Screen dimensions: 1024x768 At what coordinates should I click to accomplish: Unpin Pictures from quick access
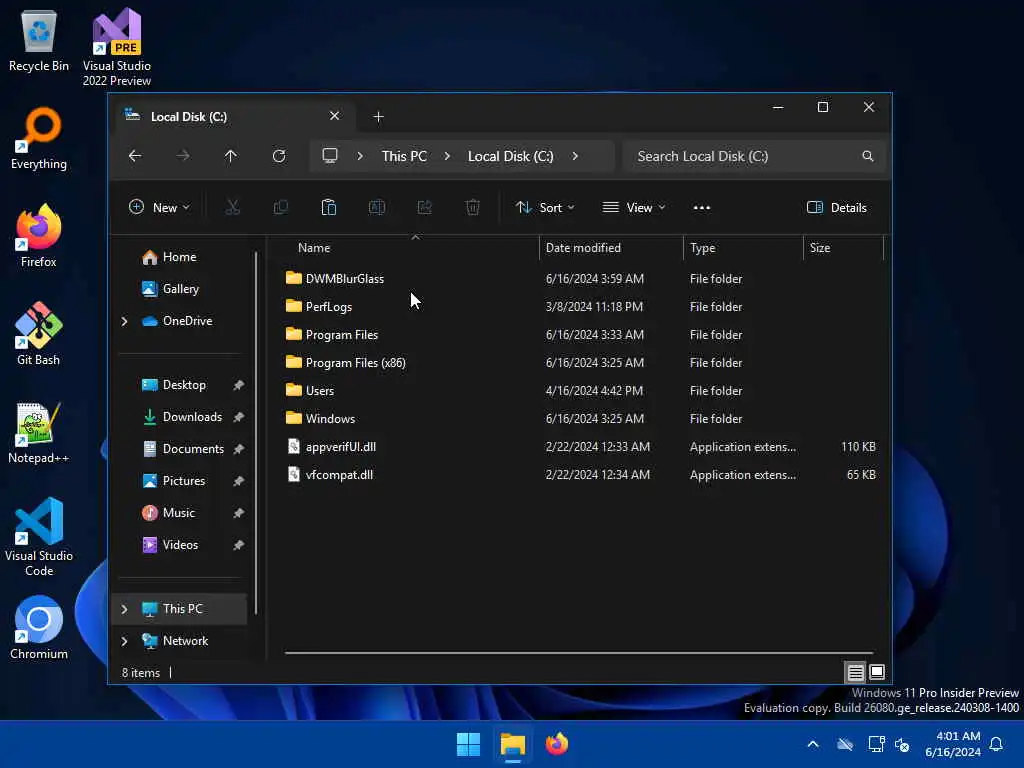238,481
